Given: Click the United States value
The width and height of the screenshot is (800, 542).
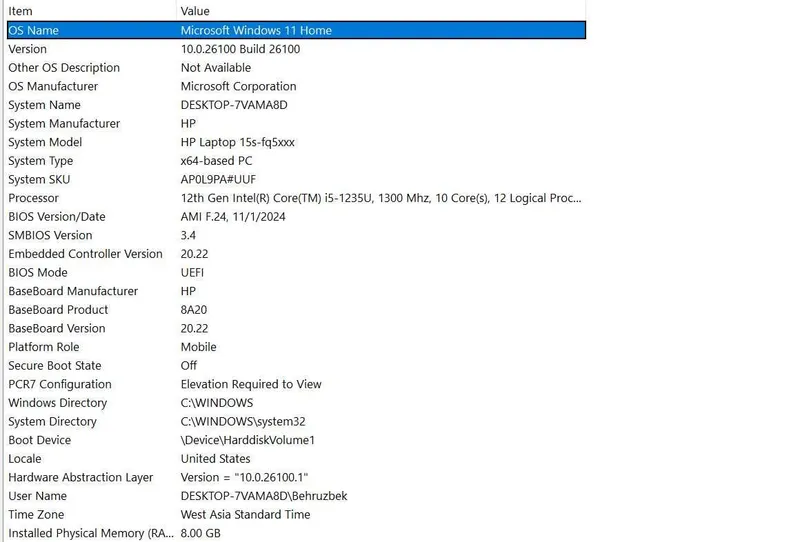Looking at the screenshot, I should tap(215, 459).
